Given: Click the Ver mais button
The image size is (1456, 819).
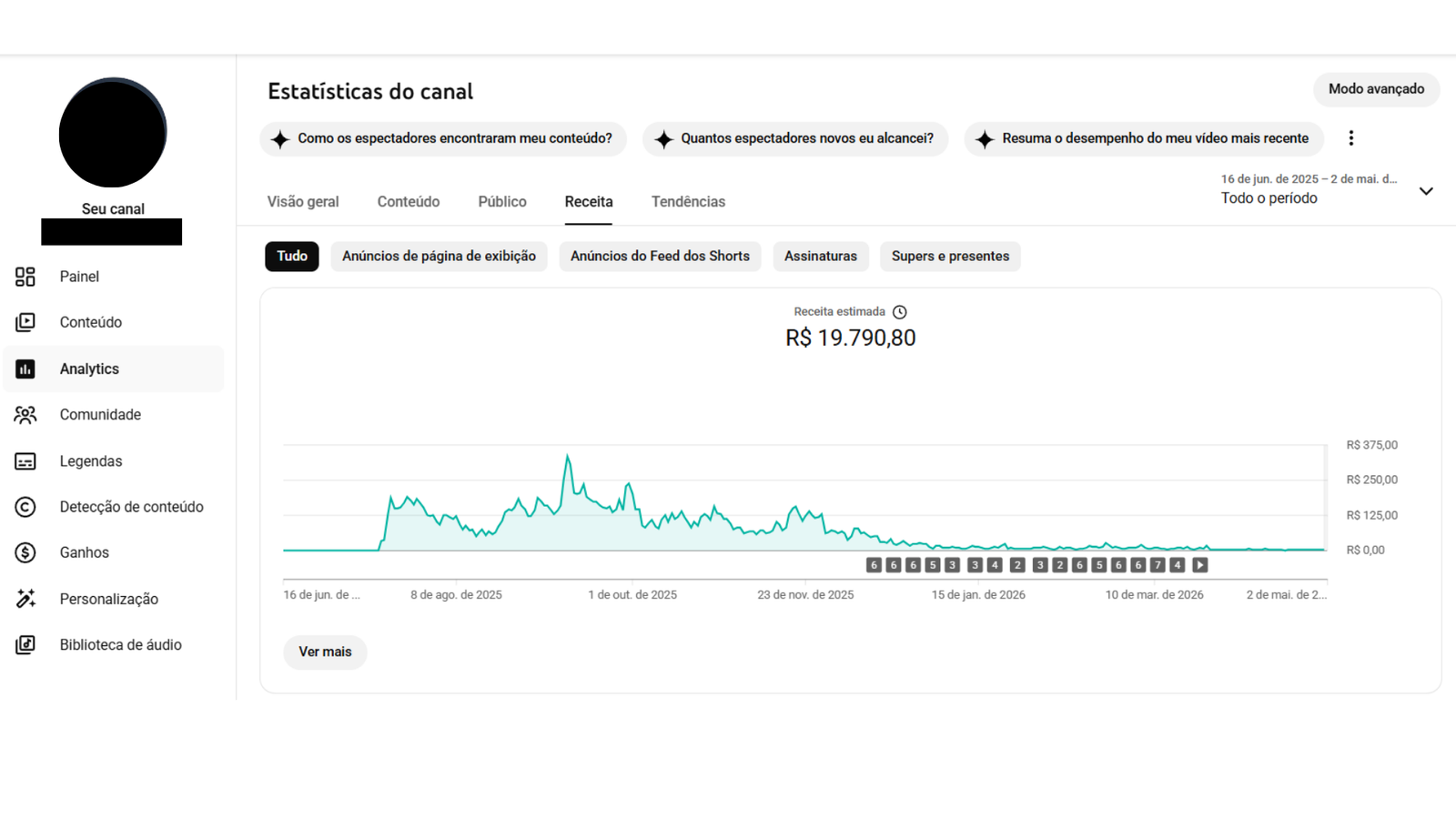Looking at the screenshot, I should tap(325, 652).
